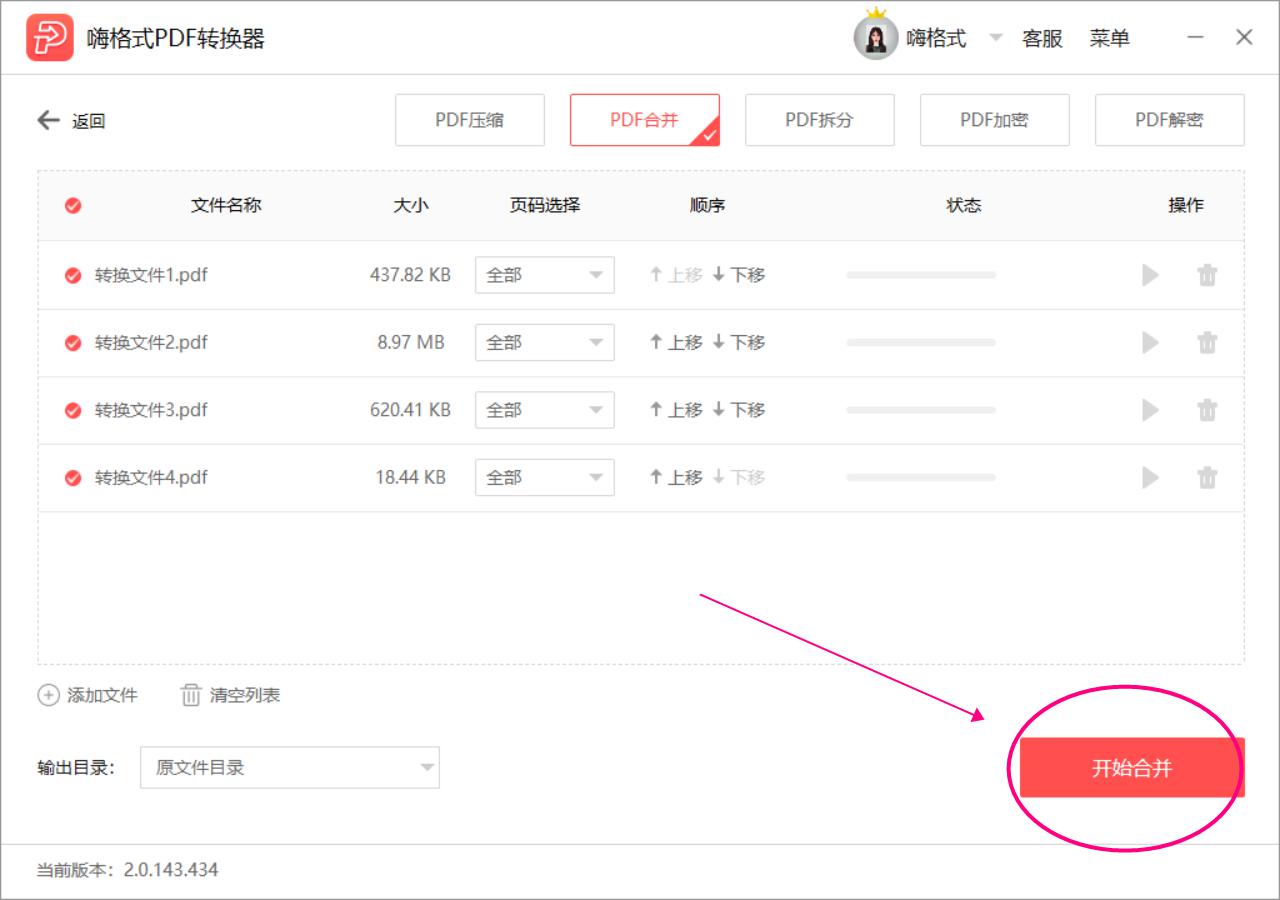
Task: Select file name 转换文件2.pdf
Action: [151, 342]
